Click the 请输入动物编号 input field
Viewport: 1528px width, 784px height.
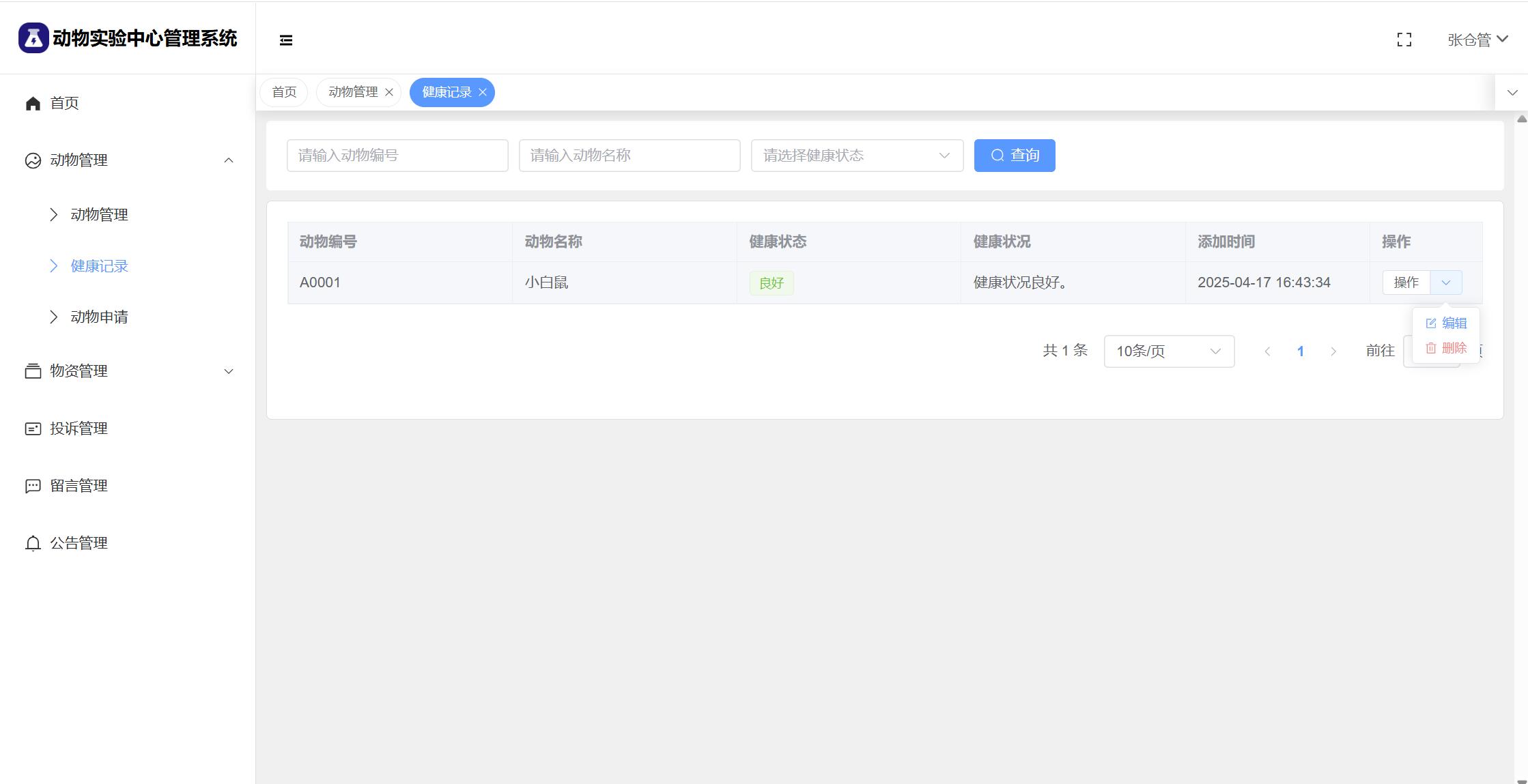(x=397, y=156)
